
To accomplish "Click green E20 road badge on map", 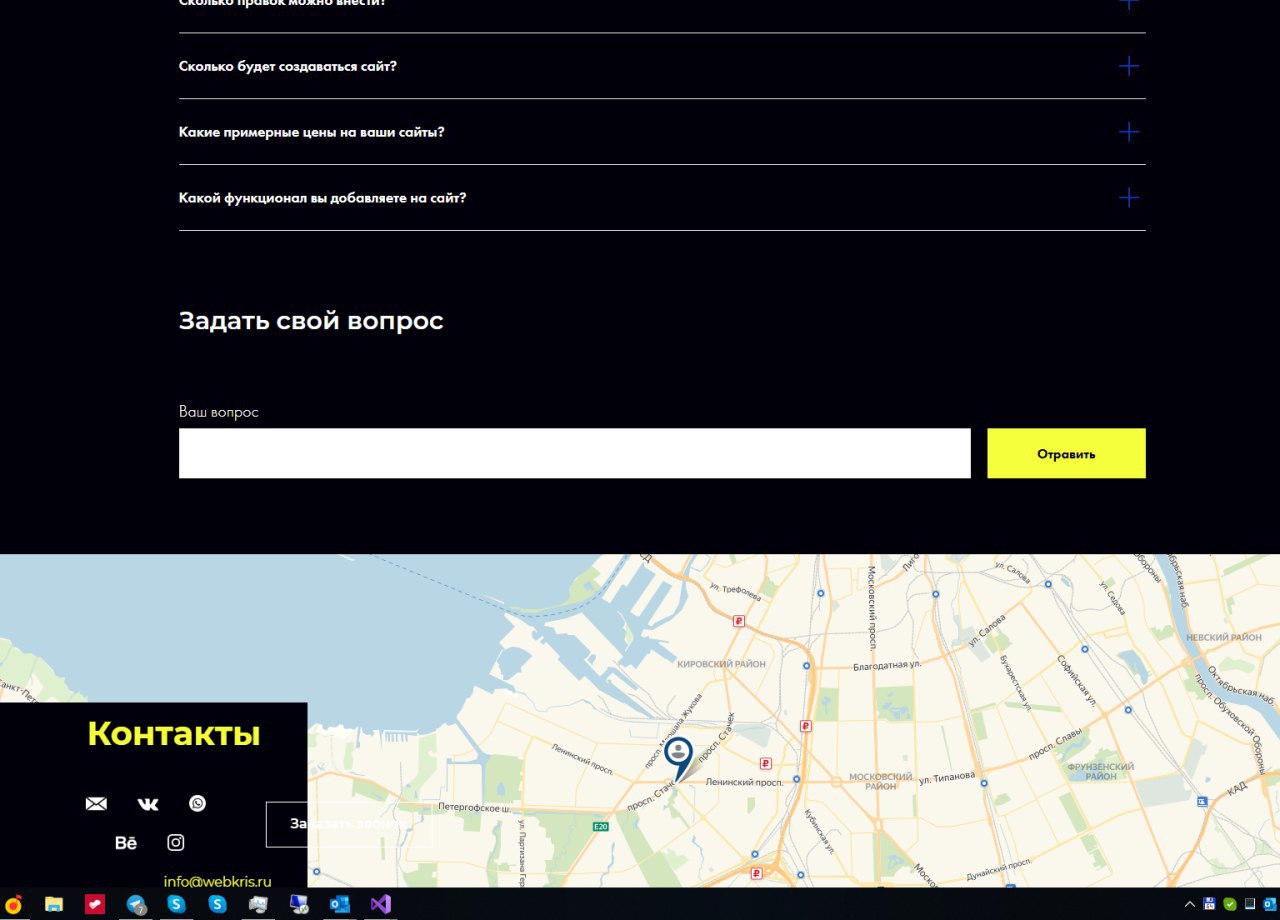I will pyautogui.click(x=601, y=826).
